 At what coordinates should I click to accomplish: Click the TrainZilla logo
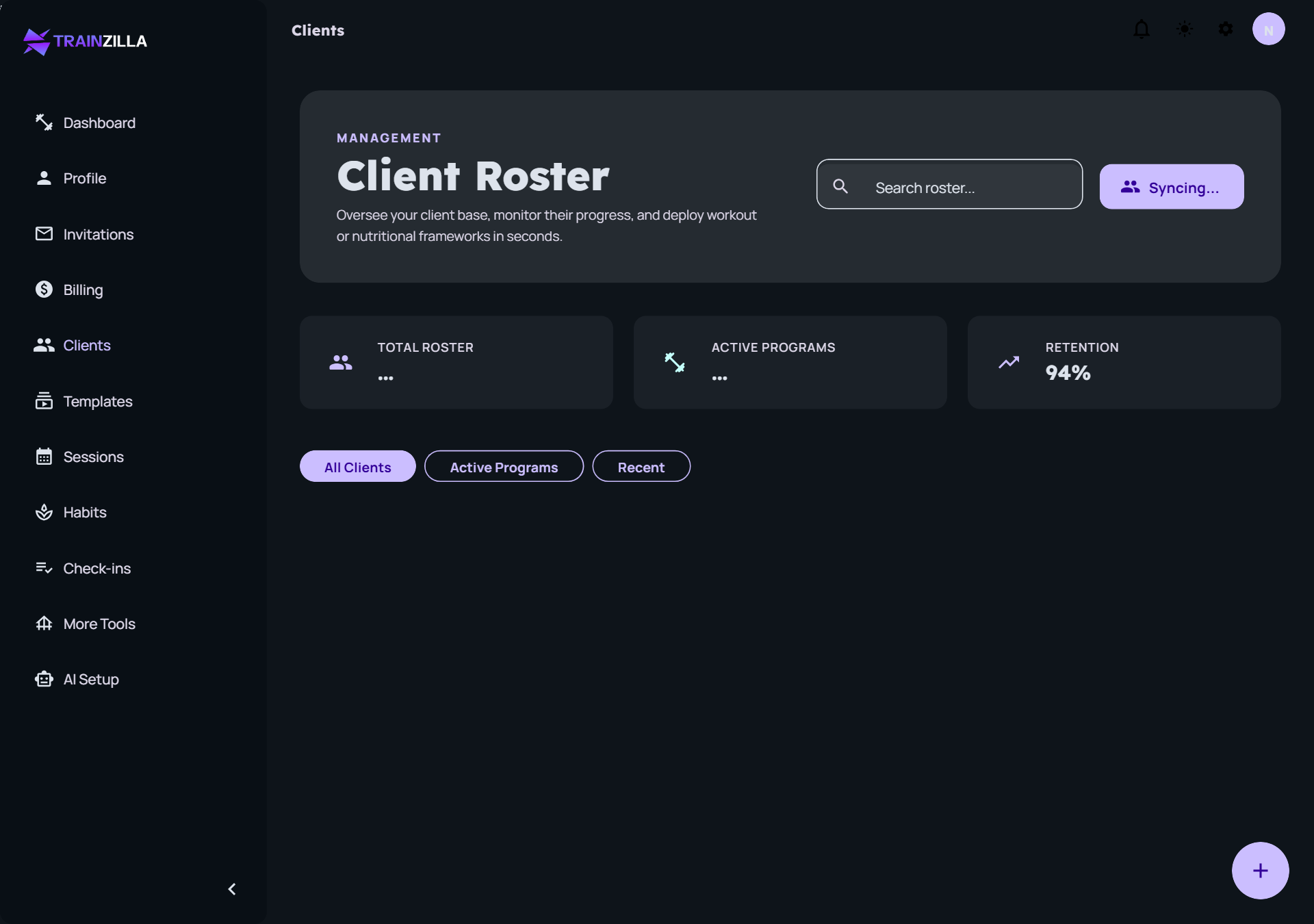tap(85, 42)
